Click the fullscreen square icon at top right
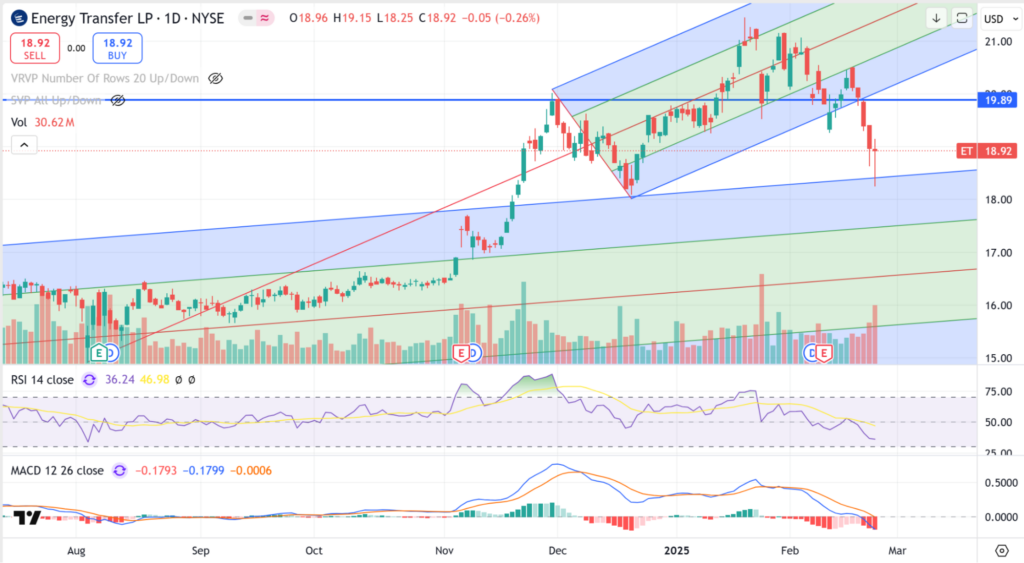 (962, 18)
